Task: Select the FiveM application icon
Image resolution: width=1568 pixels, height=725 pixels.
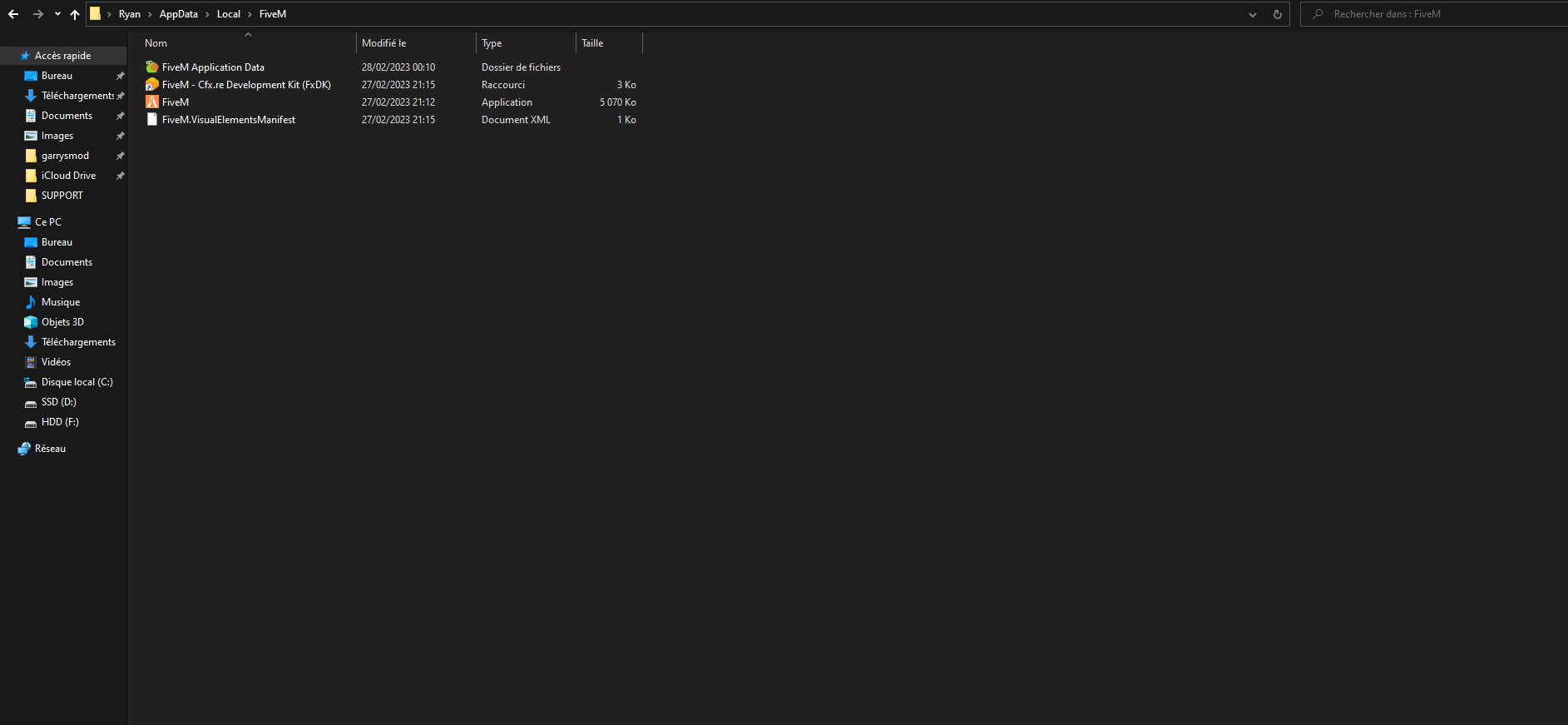Action: (152, 102)
